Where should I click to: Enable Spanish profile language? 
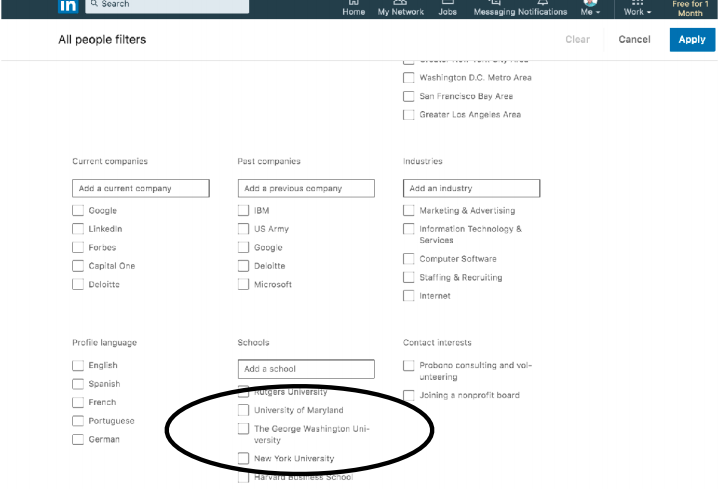coord(78,384)
